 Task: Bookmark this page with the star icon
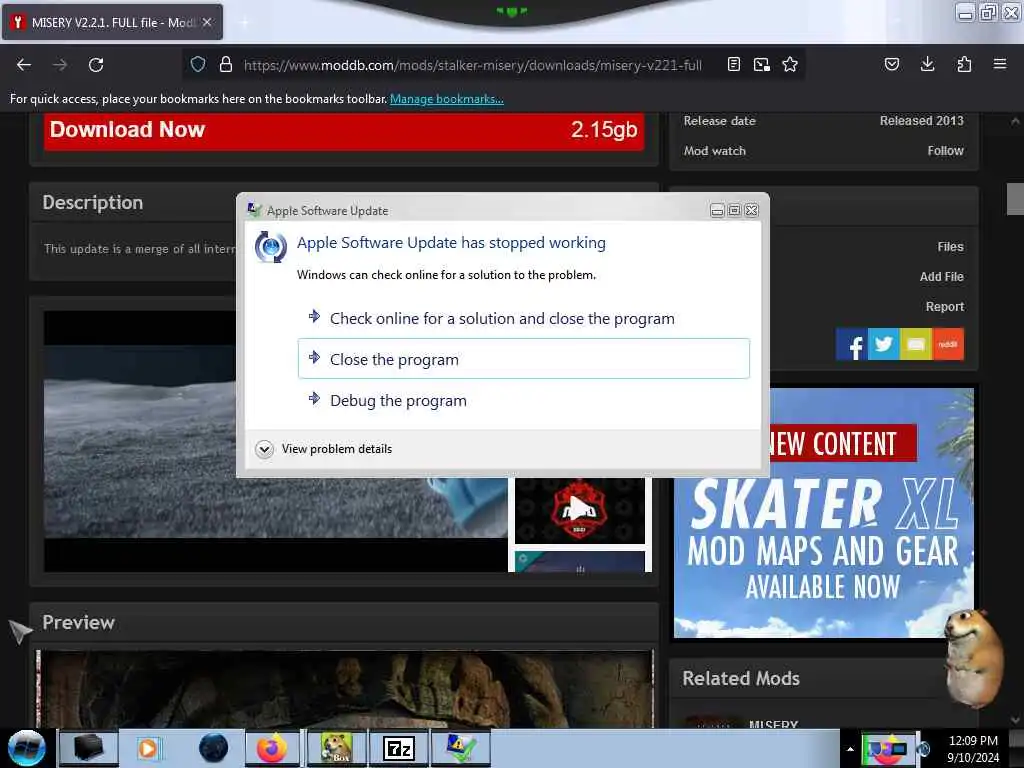pyautogui.click(x=790, y=64)
